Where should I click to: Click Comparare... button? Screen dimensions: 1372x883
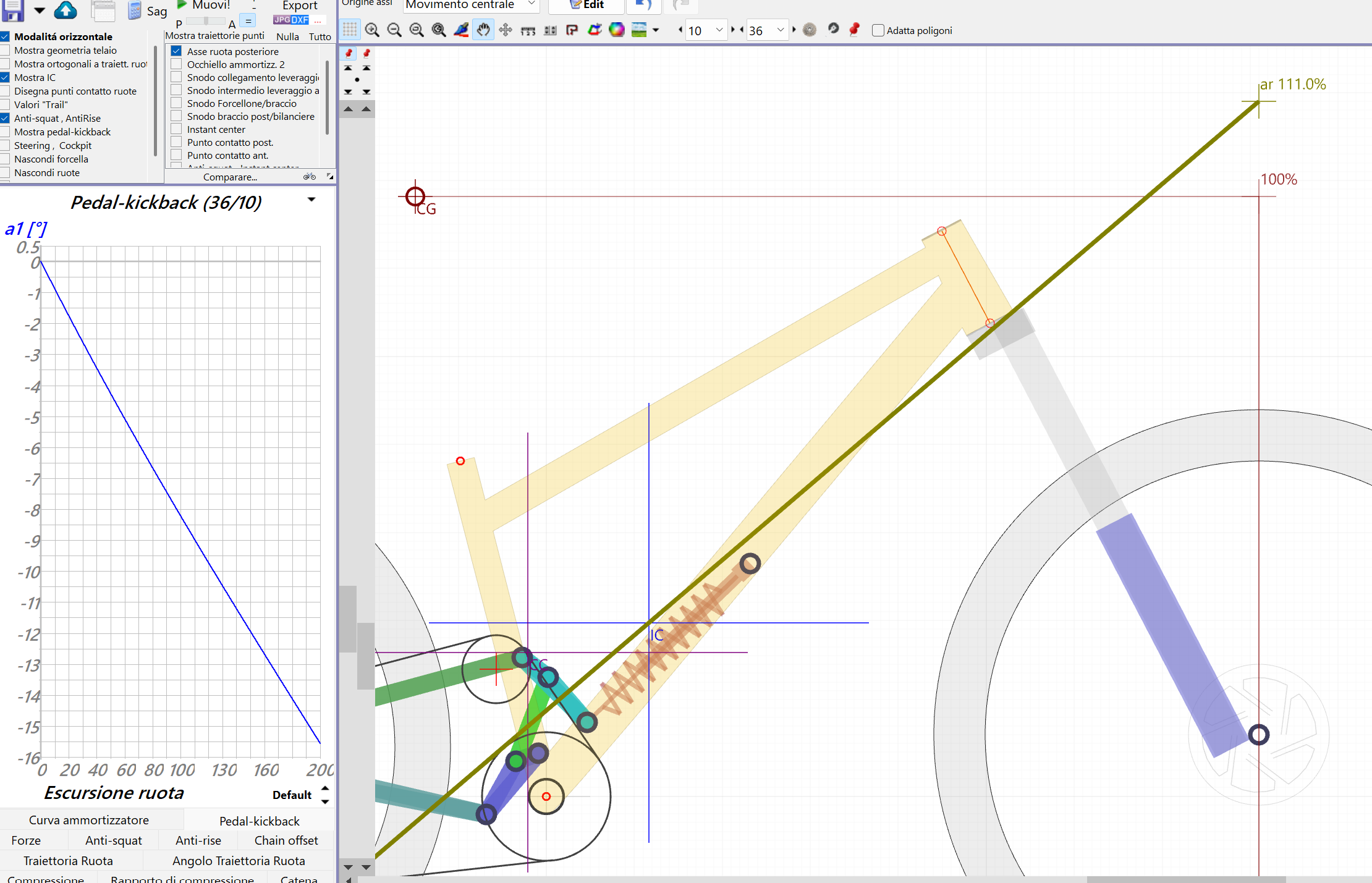(230, 177)
